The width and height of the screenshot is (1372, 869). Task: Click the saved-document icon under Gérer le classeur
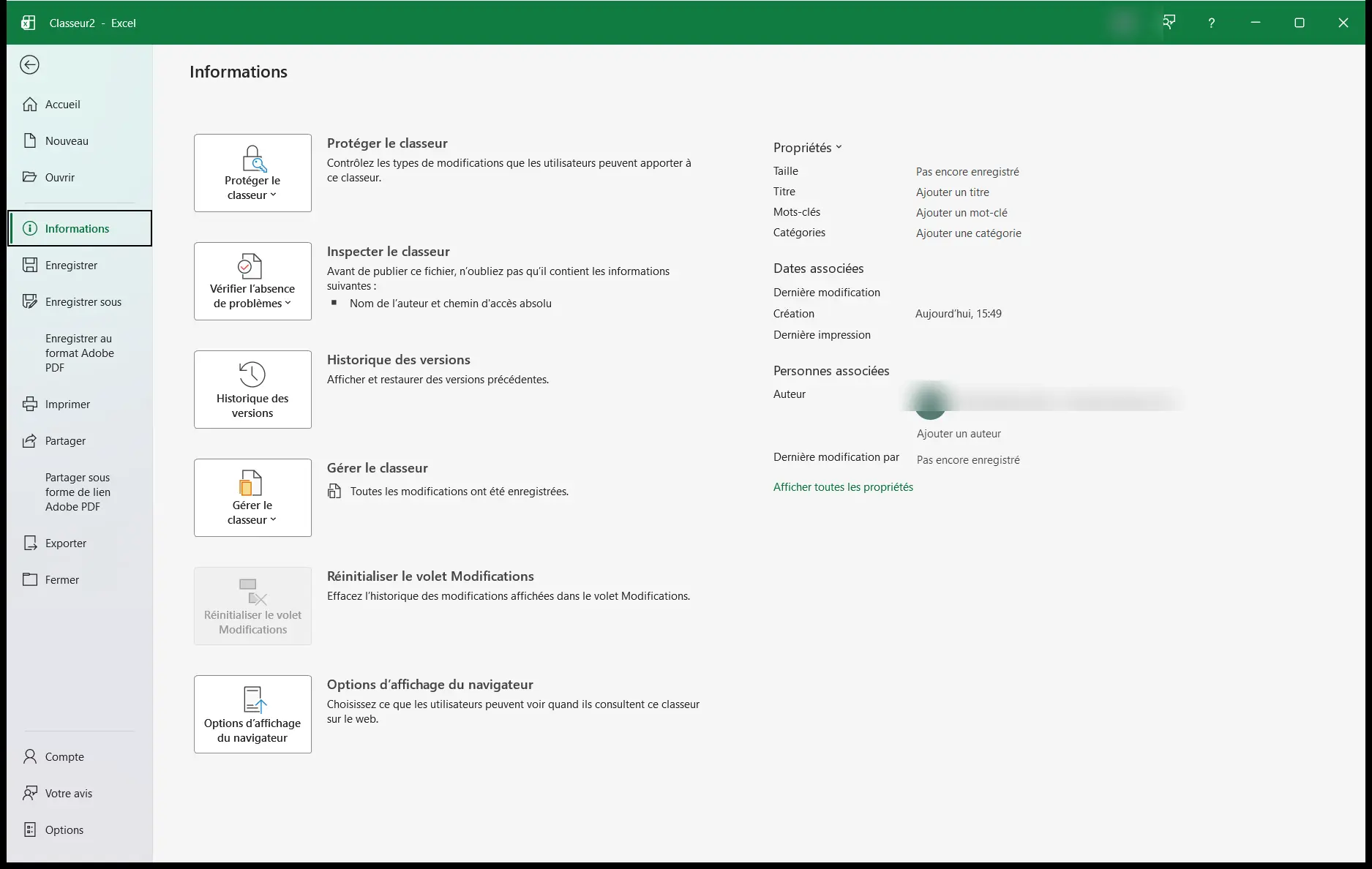334,491
